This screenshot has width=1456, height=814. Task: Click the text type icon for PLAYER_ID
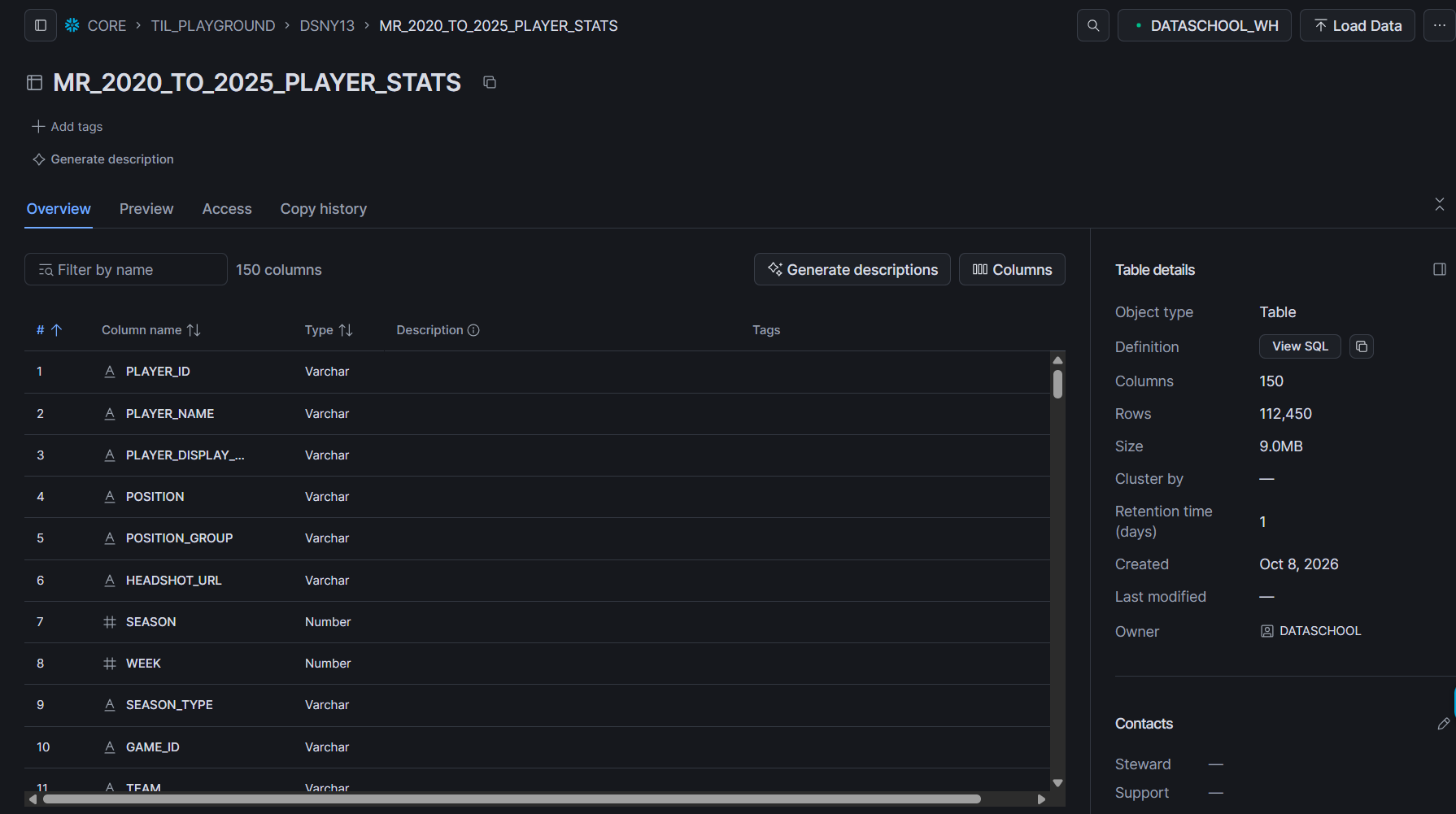click(x=110, y=372)
